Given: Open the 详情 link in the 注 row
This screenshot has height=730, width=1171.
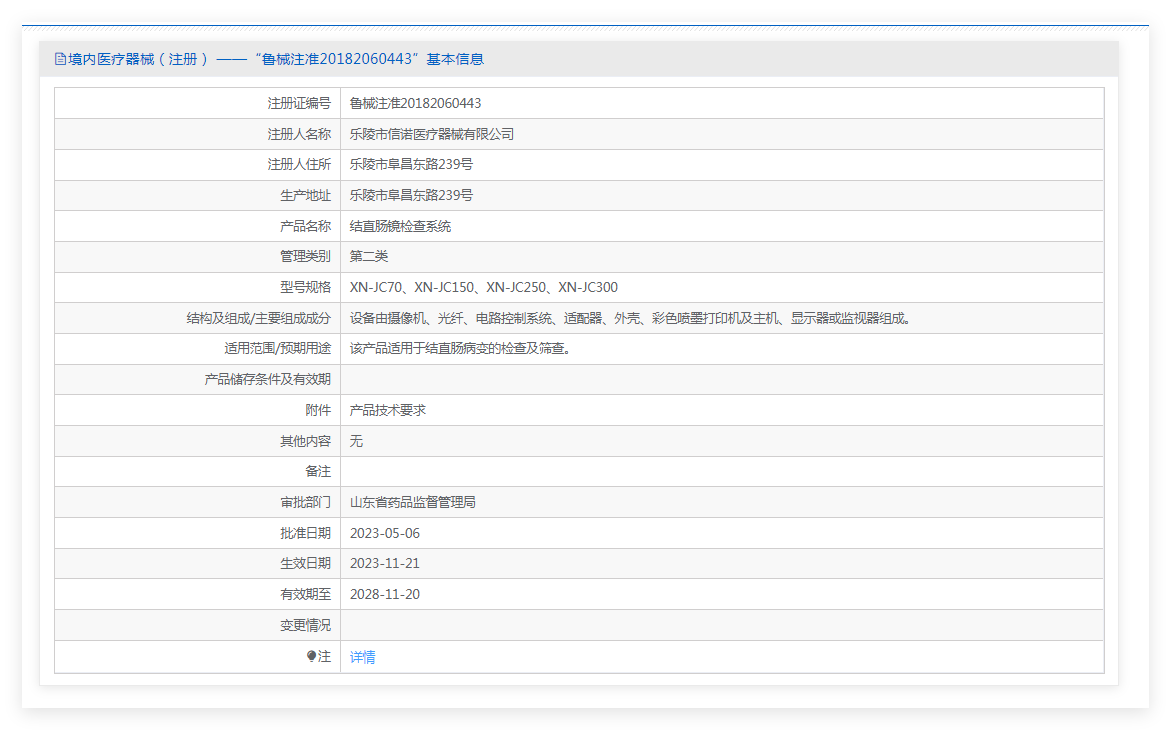Looking at the screenshot, I should pyautogui.click(x=362, y=658).
